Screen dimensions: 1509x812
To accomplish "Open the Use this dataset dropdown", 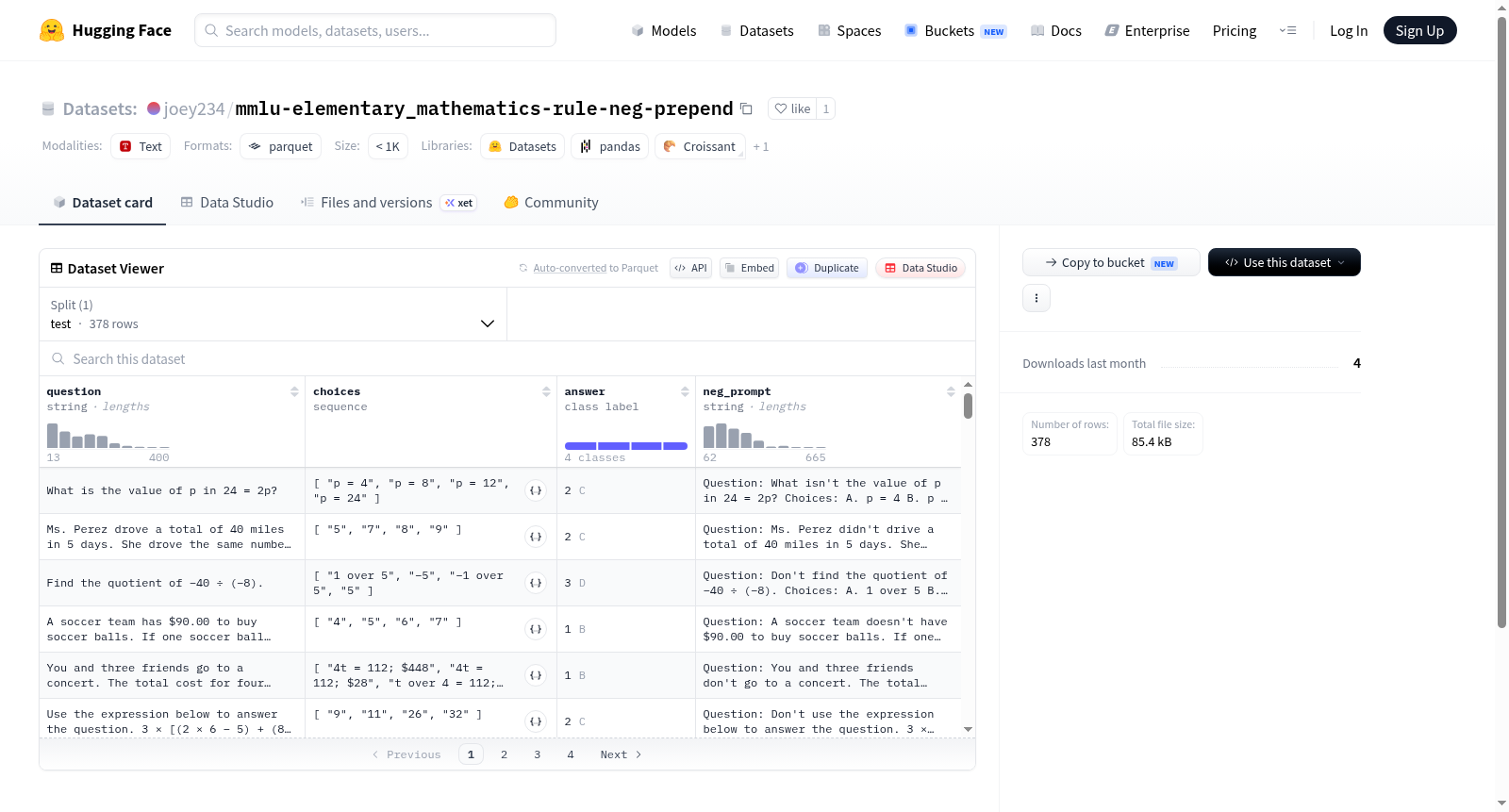I will [x=1285, y=262].
